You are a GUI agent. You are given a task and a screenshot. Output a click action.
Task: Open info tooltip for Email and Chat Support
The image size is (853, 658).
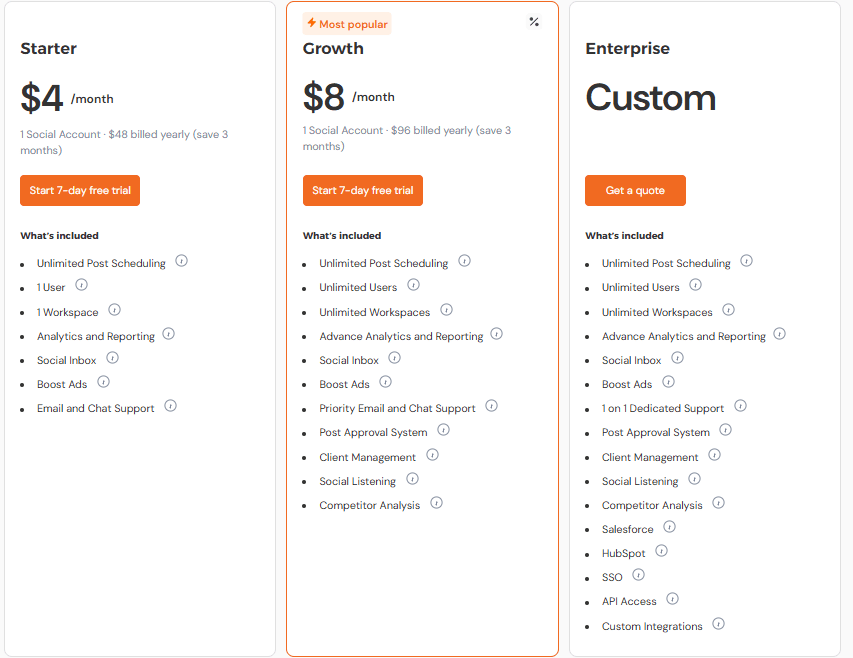170,406
